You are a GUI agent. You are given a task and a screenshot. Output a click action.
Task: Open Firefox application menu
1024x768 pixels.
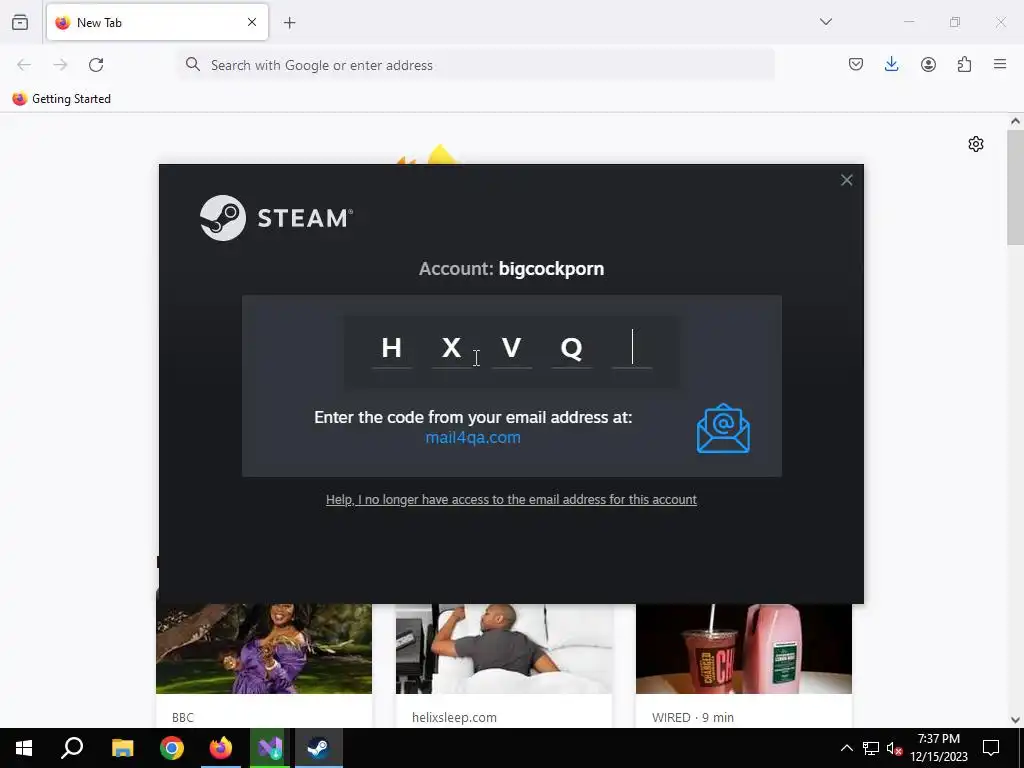pos(1000,64)
